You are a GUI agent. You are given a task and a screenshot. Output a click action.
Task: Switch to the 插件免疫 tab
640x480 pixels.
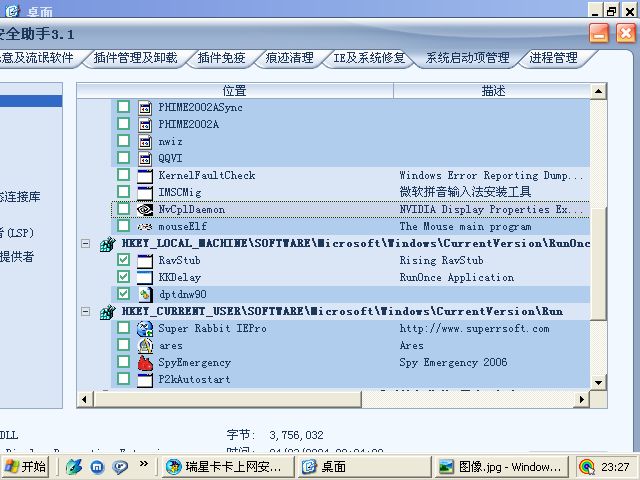pyautogui.click(x=221, y=58)
